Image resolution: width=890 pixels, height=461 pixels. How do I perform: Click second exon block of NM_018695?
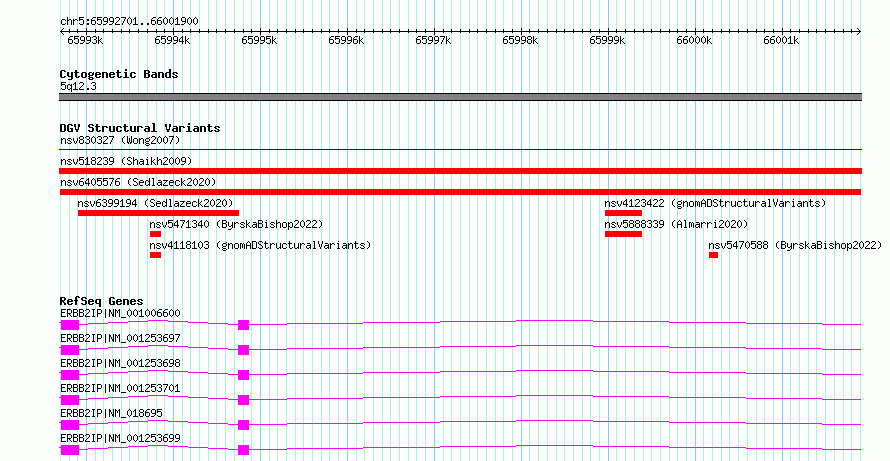[244, 425]
